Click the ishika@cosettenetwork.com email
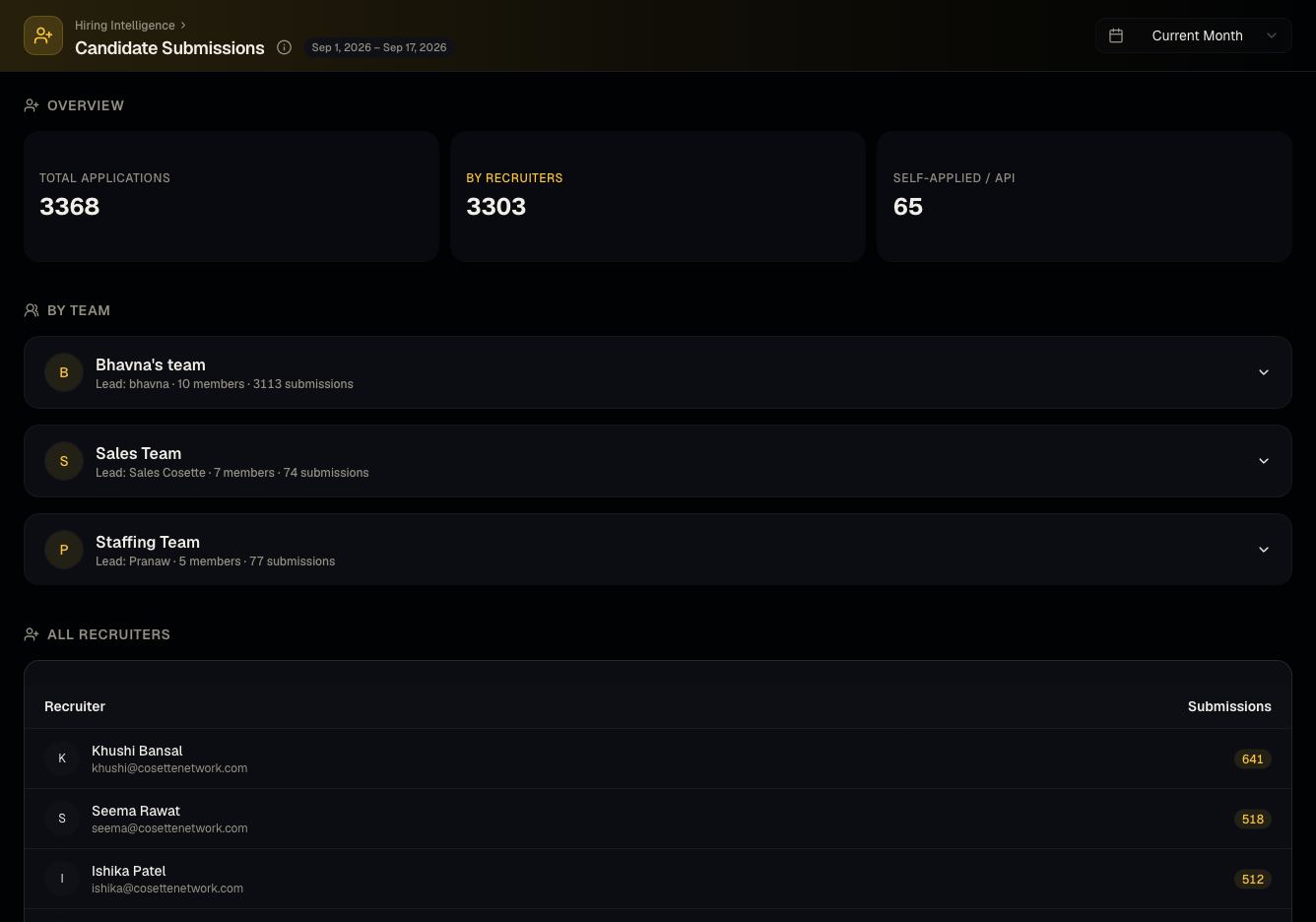This screenshot has height=922, width=1316. 167,889
